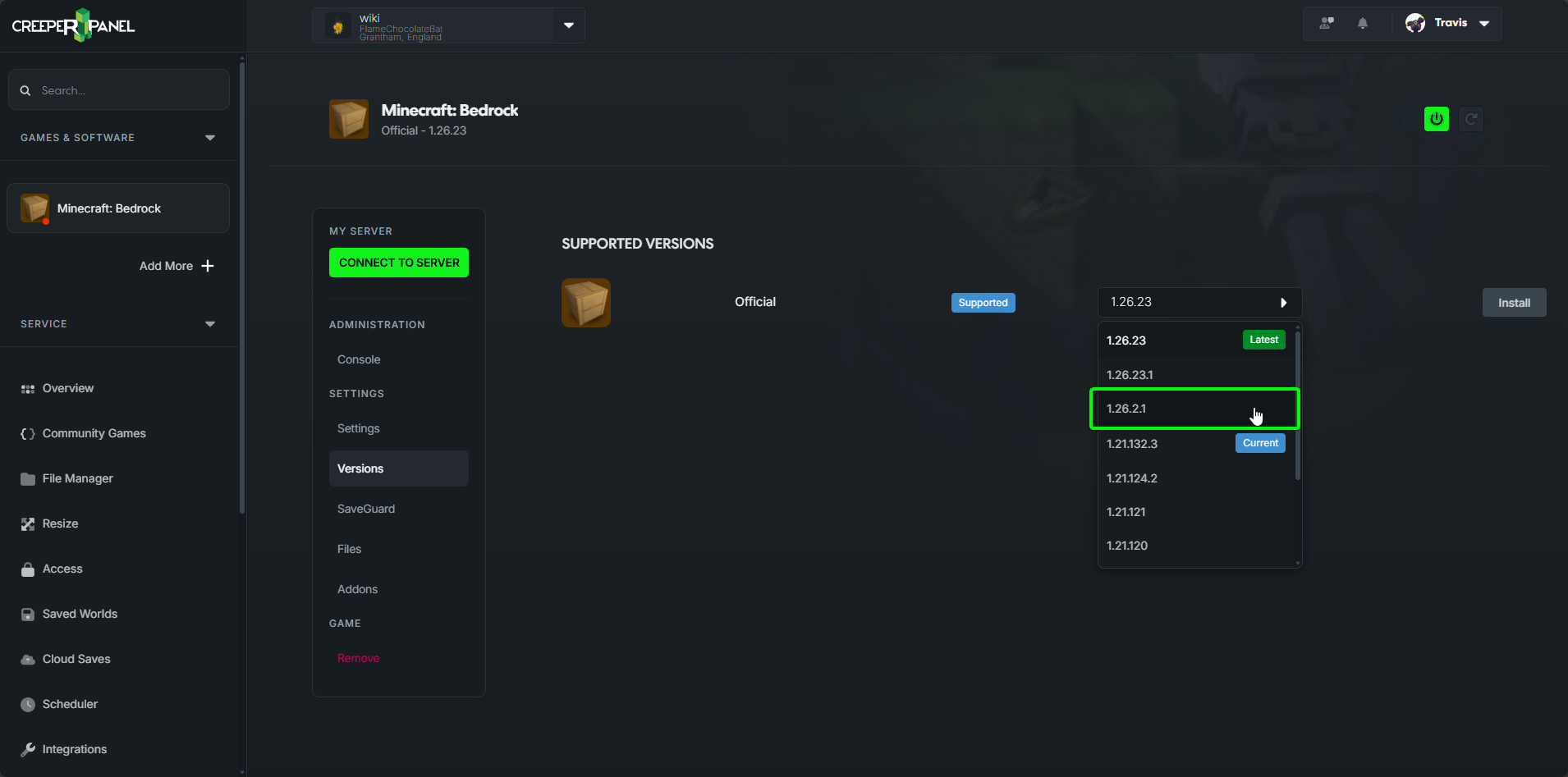Viewport: 1568px width, 777px height.
Task: Click the Saved Worlds disk icon
Action: (x=28, y=615)
